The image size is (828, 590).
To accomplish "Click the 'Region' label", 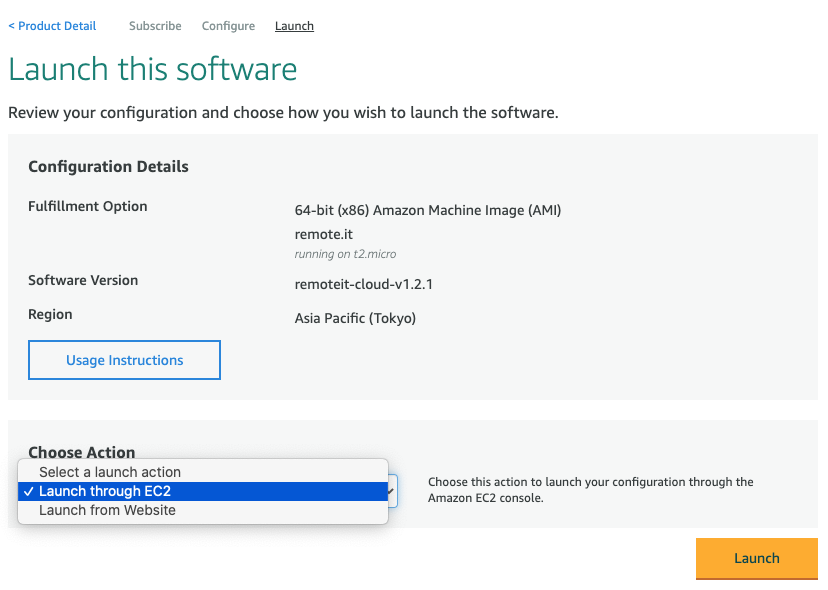I will 50,314.
